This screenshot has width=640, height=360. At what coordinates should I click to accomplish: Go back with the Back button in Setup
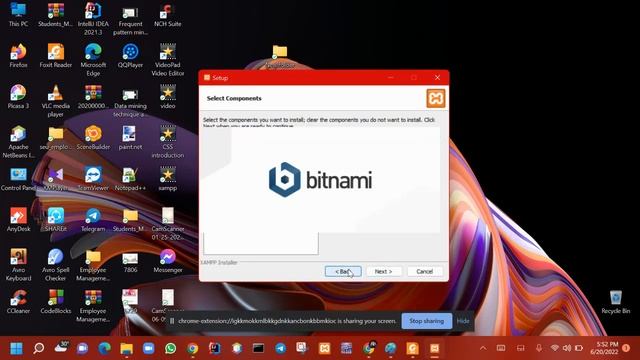pyautogui.click(x=343, y=271)
